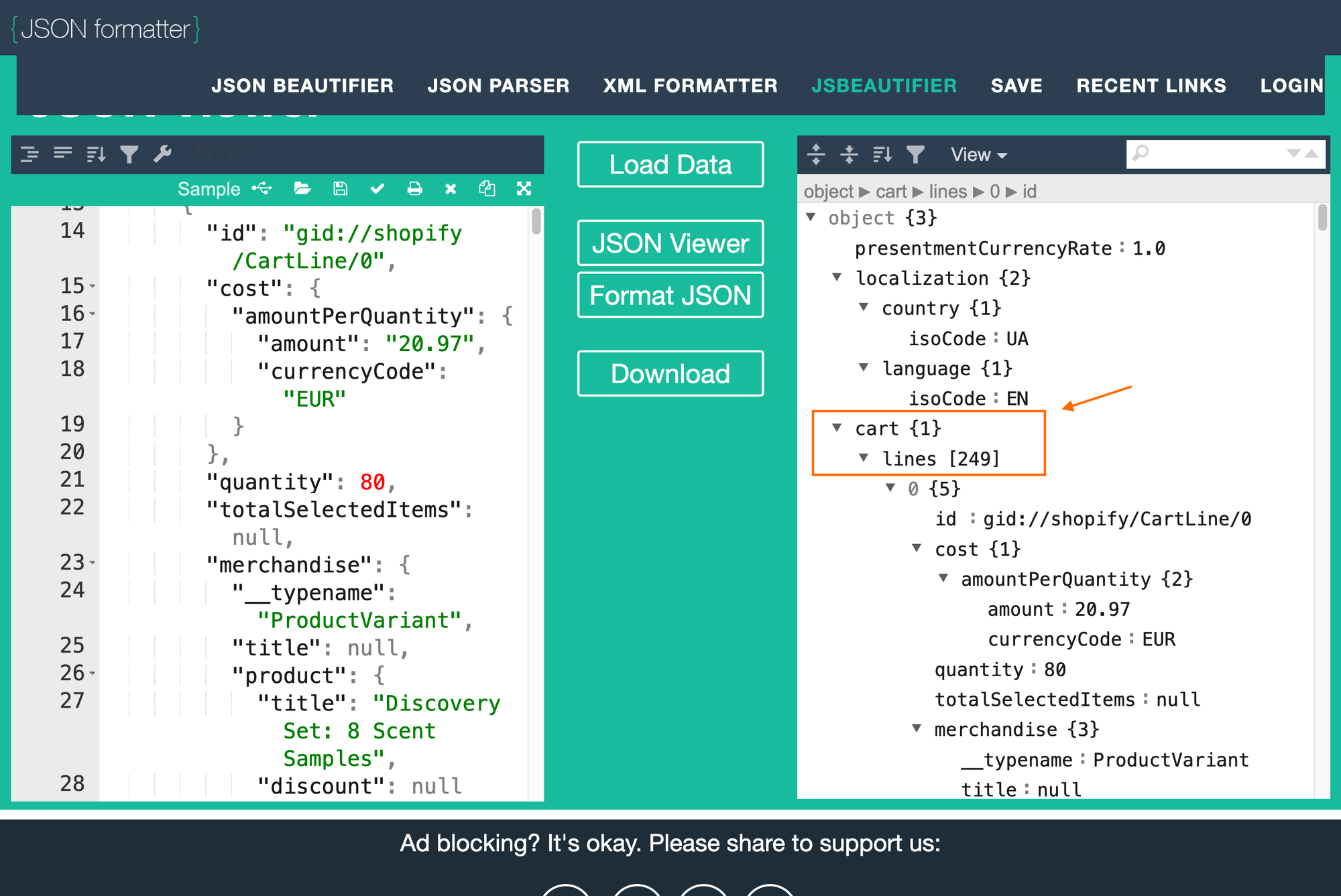This screenshot has height=896, width=1341.
Task: Click the save floppy disk icon
Action: tap(340, 189)
